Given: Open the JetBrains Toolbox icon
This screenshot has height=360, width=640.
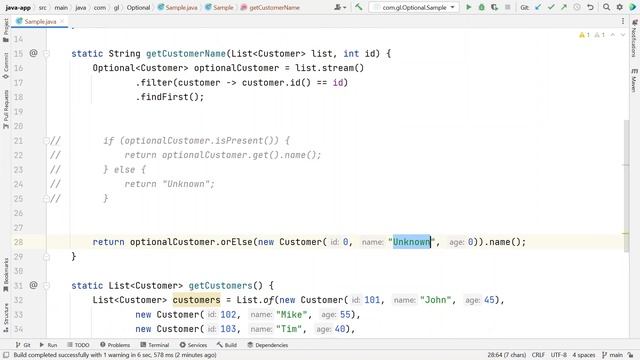Looking at the screenshot, I should 633,7.
